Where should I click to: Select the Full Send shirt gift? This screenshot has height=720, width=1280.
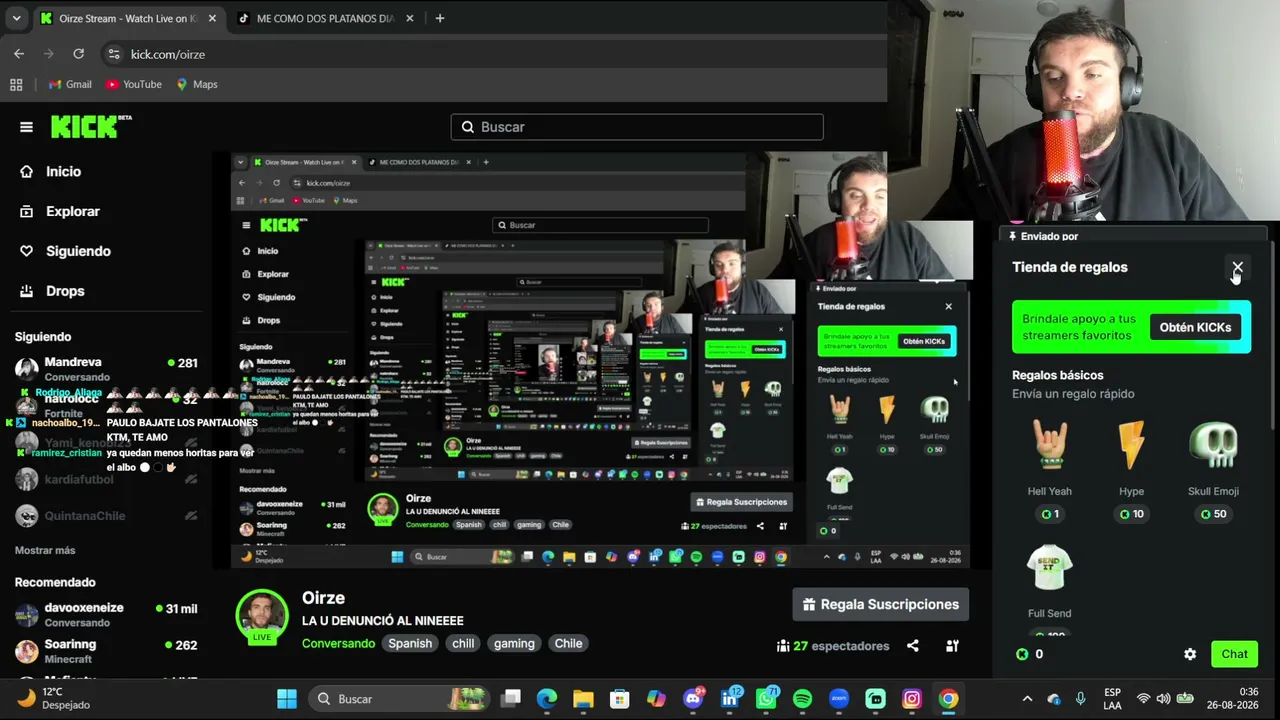[1049, 588]
